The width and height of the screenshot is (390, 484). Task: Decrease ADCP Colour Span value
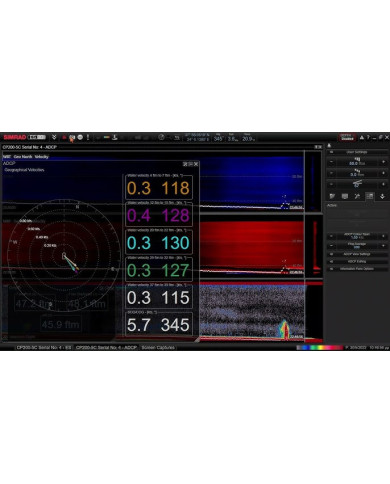point(331,236)
